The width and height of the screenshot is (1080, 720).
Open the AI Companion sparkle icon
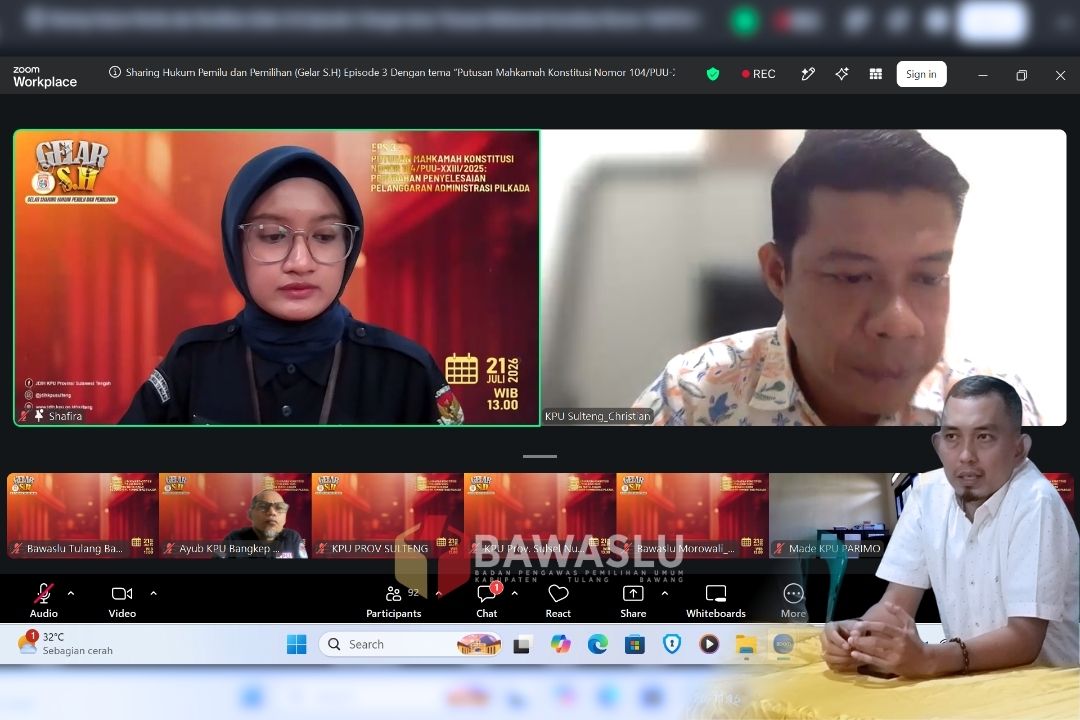point(842,74)
